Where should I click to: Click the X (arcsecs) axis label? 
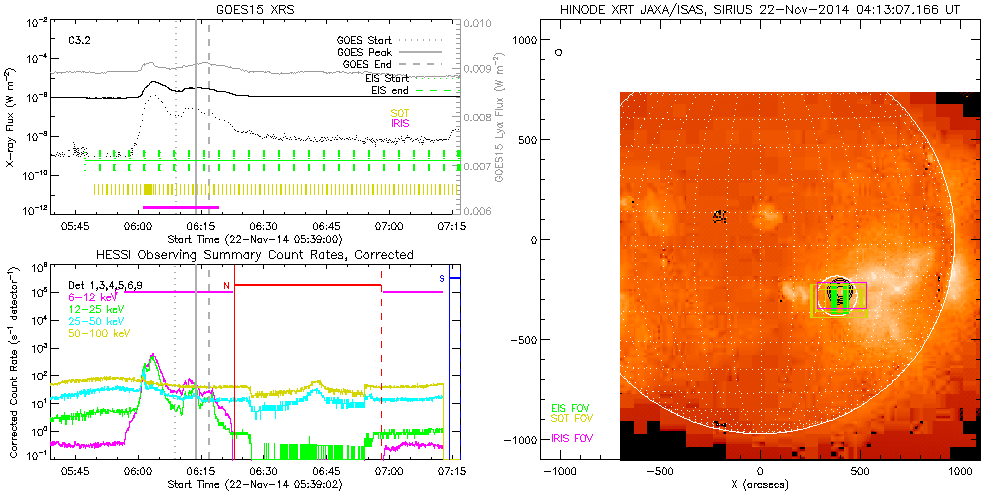point(761,484)
